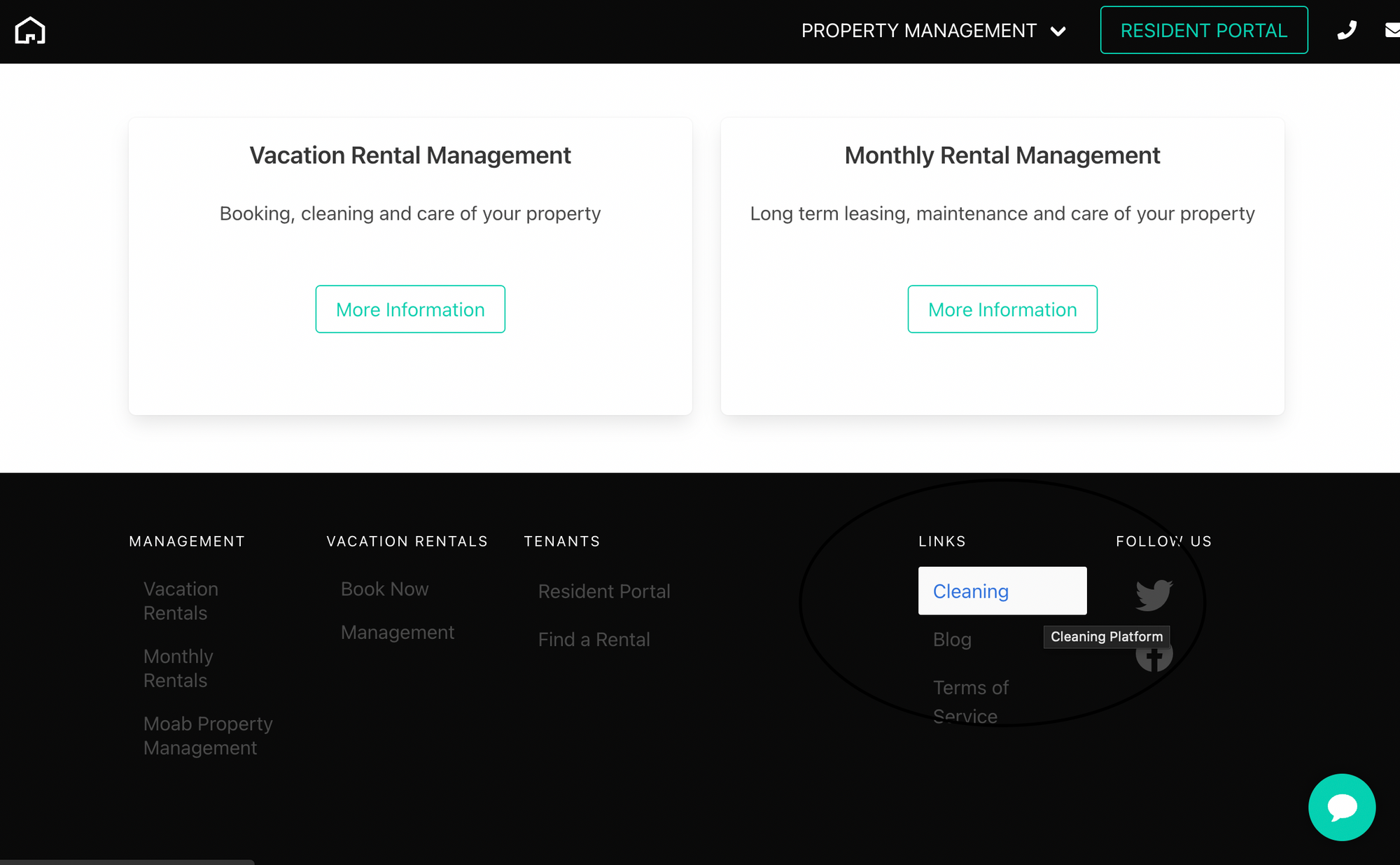Open Monthly Rentals footer link
The height and width of the screenshot is (865, 1400).
pos(178,668)
